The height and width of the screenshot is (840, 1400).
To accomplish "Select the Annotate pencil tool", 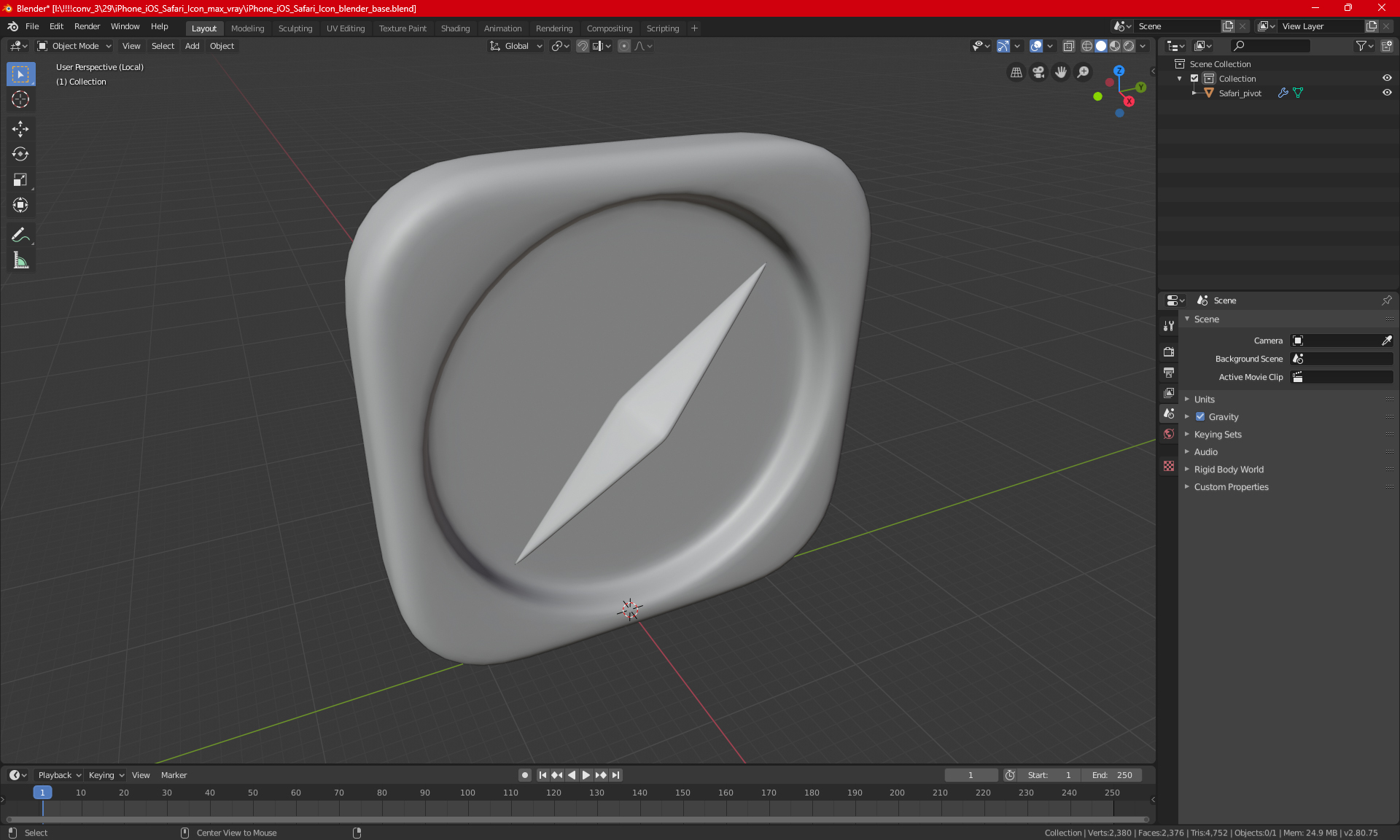I will click(x=20, y=235).
